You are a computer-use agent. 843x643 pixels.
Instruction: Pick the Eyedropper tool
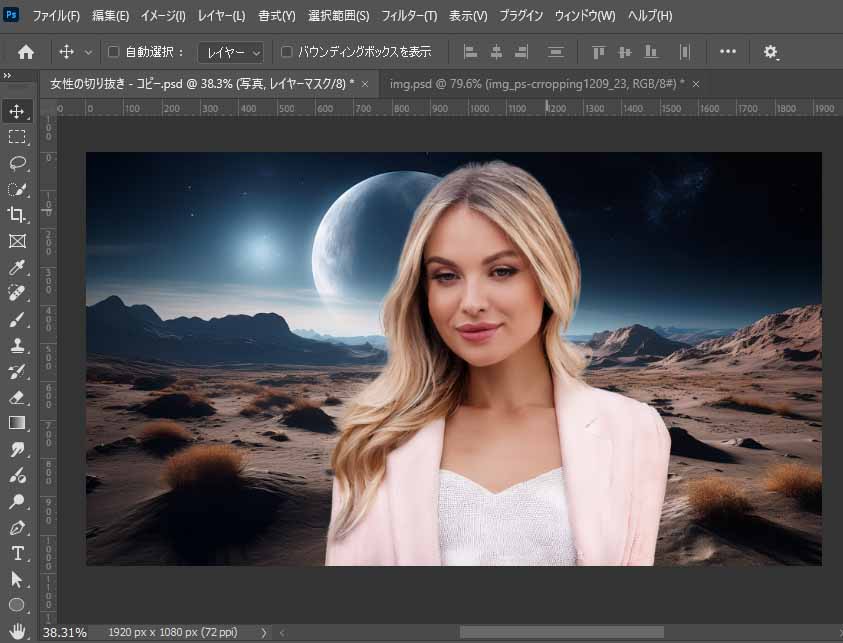(x=17, y=267)
